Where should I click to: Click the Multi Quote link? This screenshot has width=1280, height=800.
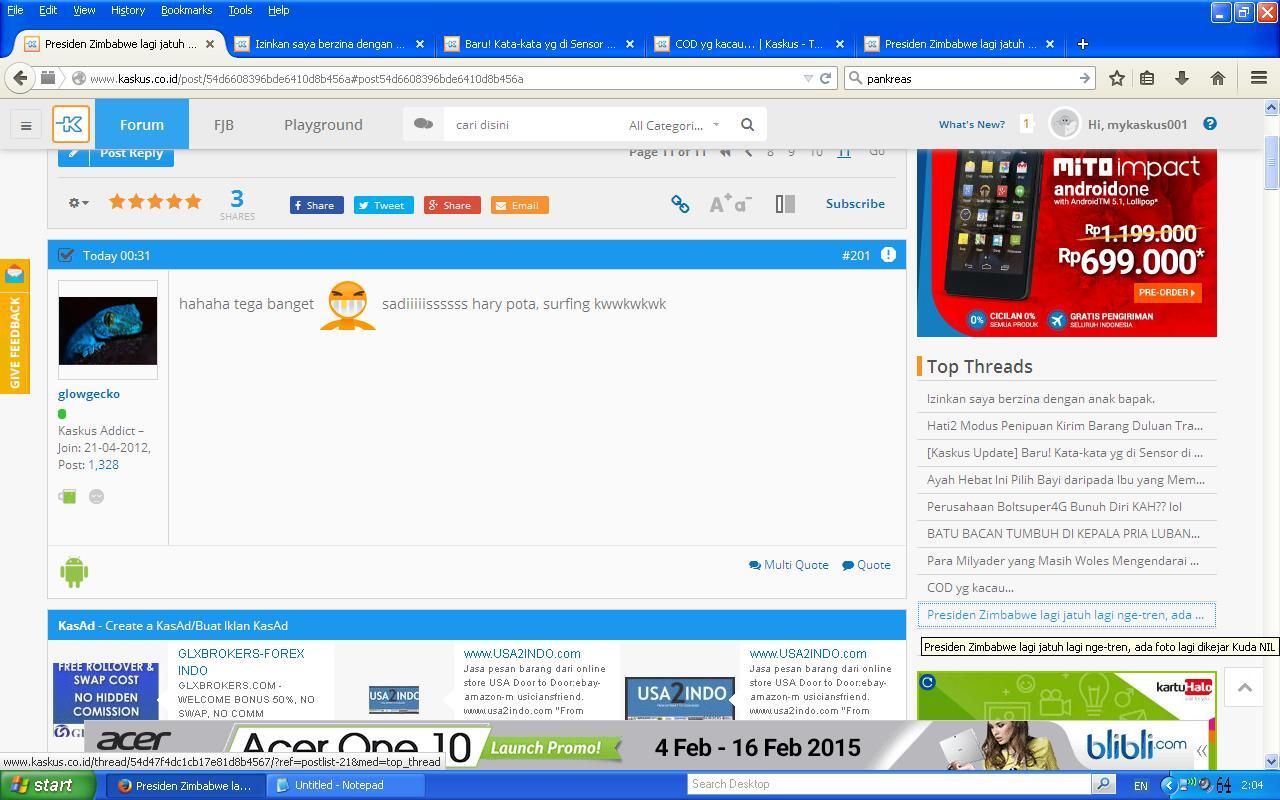(789, 564)
